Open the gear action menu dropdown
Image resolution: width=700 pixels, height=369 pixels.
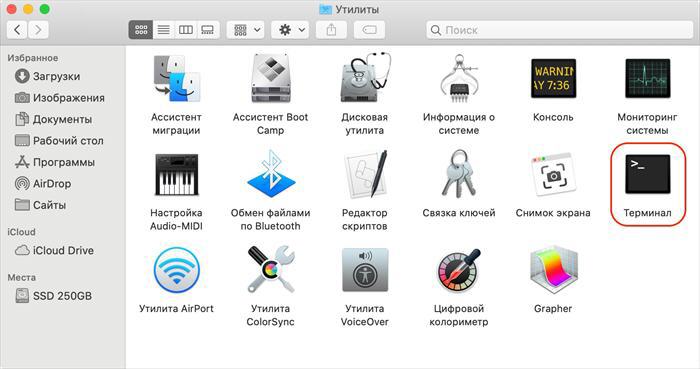click(x=290, y=30)
